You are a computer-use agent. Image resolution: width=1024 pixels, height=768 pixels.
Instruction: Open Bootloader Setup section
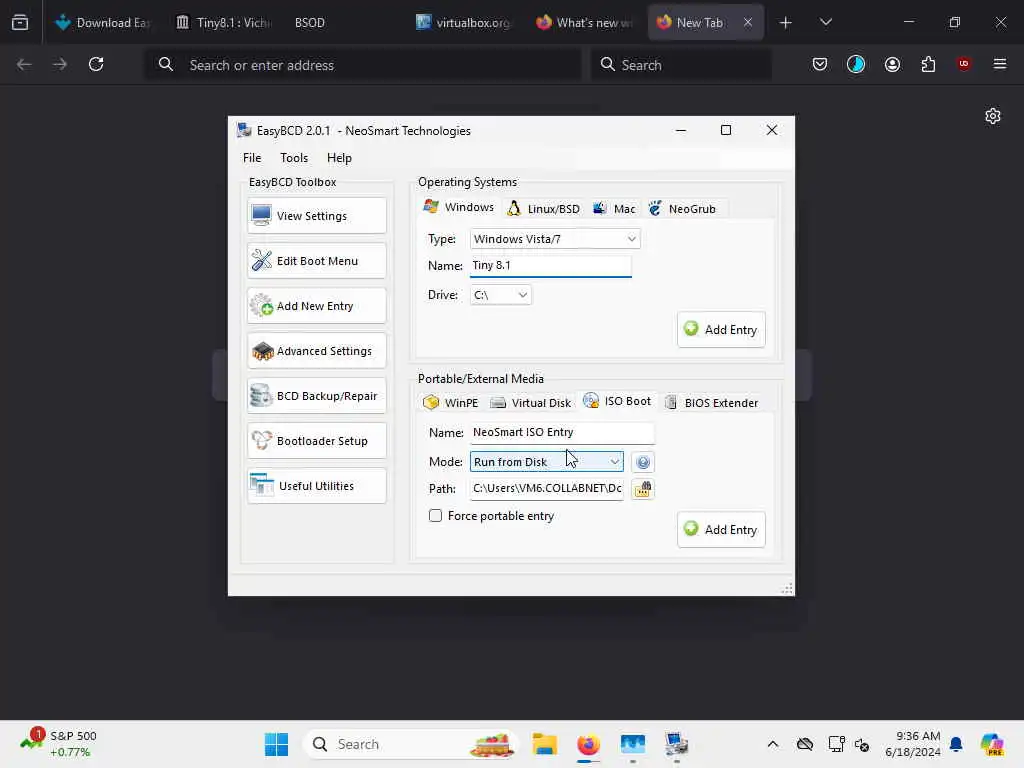317,441
